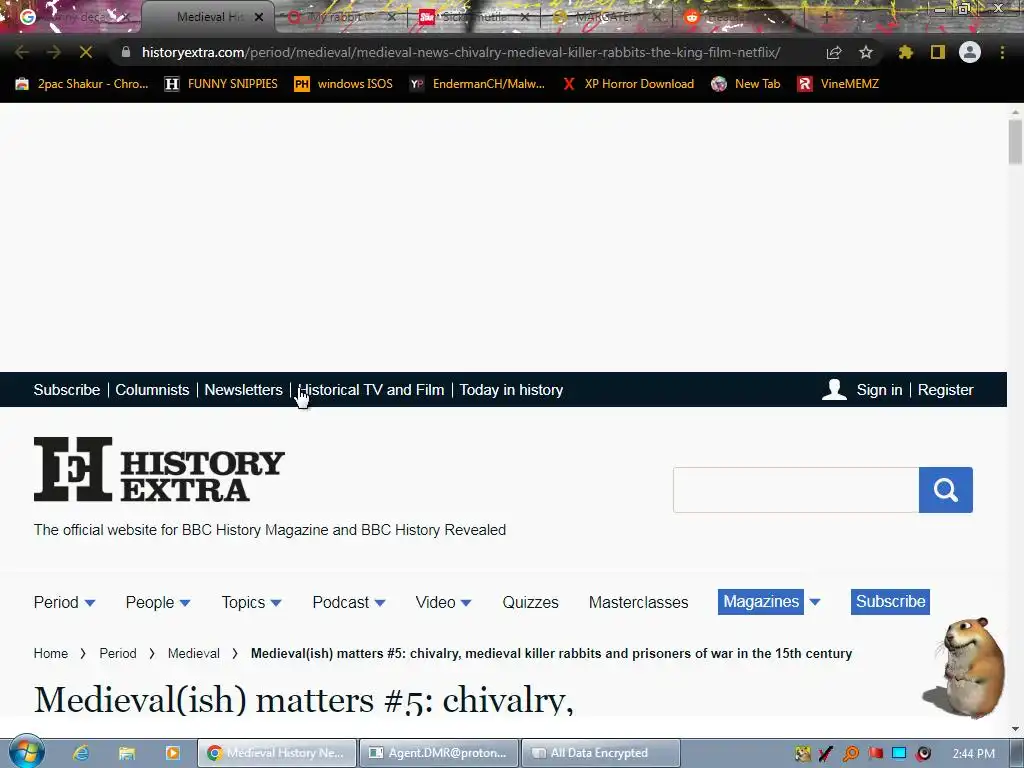Open the Chrome profile avatar
Viewport: 1024px width, 768px height.
[x=970, y=52]
